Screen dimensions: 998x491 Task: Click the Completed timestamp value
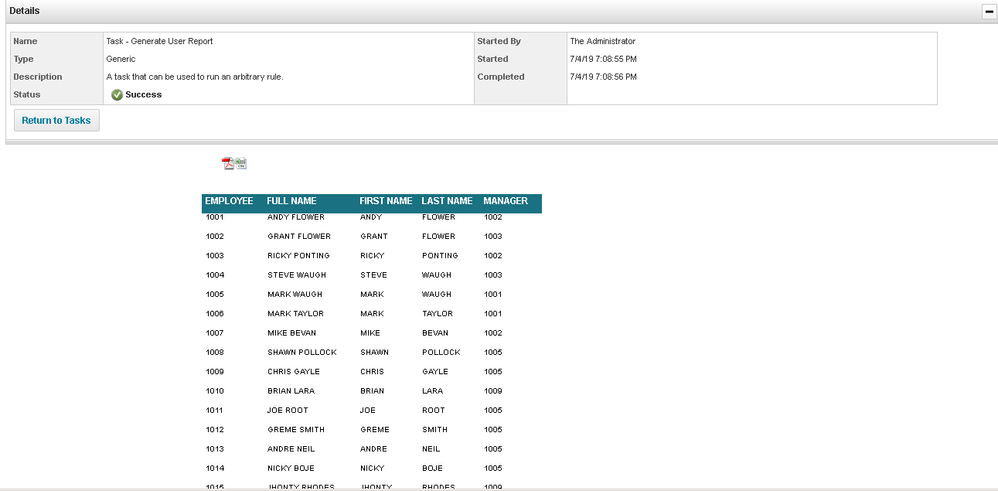point(603,77)
